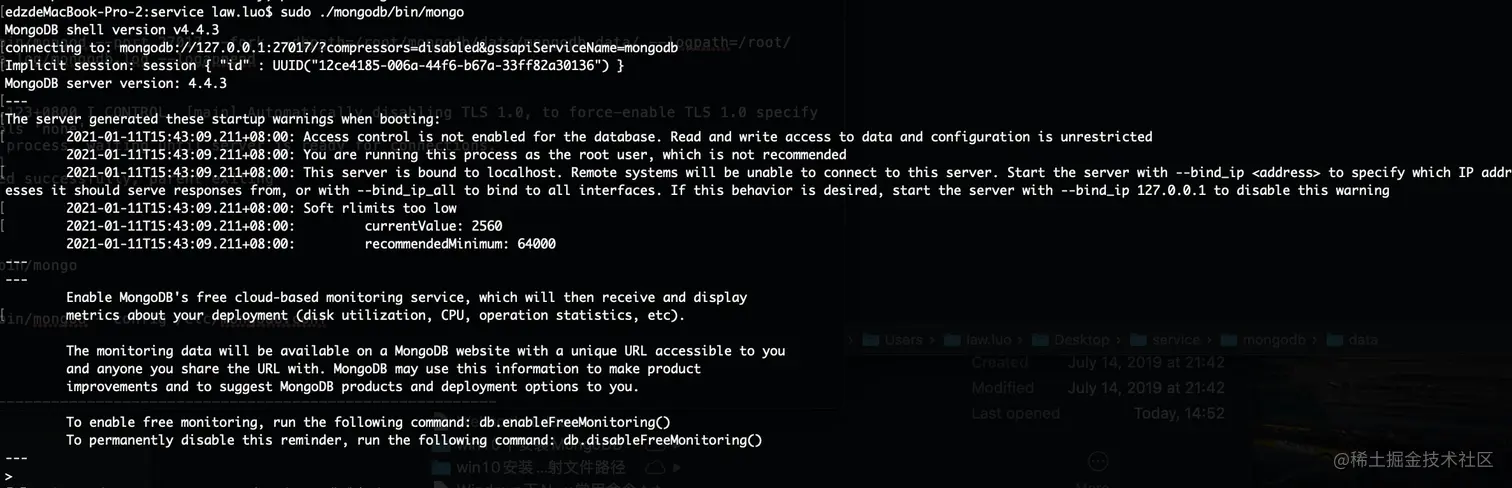Click the MongoDB server version 4.4.3 line
The height and width of the screenshot is (488, 1512).
click(x=115, y=84)
